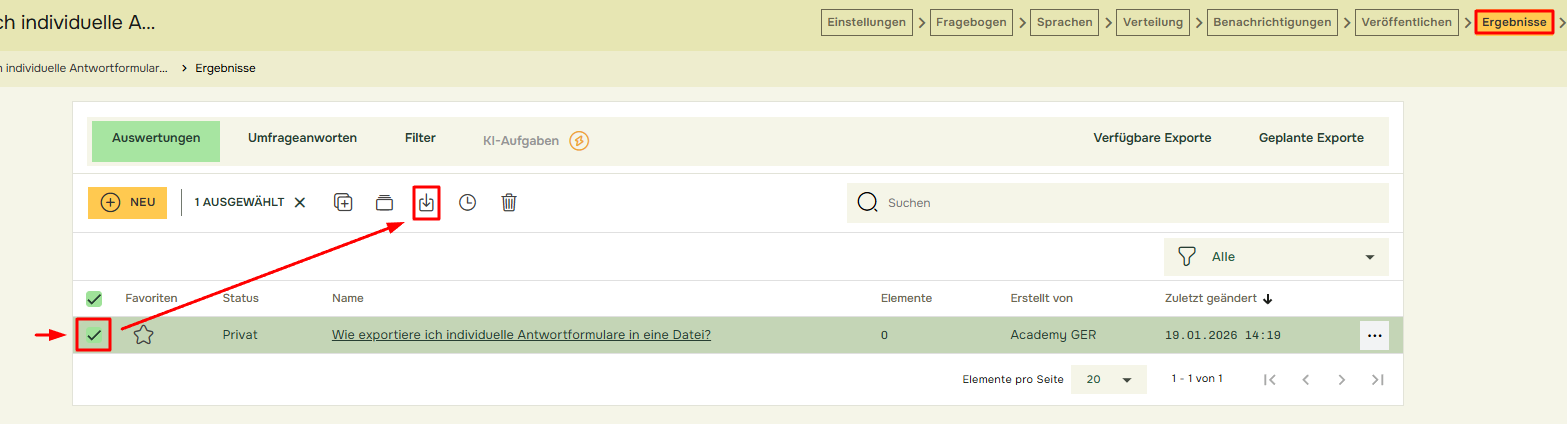Screen dimensions: 1567x424
Task: Go to the Veröffentlichen step
Action: [1406, 22]
